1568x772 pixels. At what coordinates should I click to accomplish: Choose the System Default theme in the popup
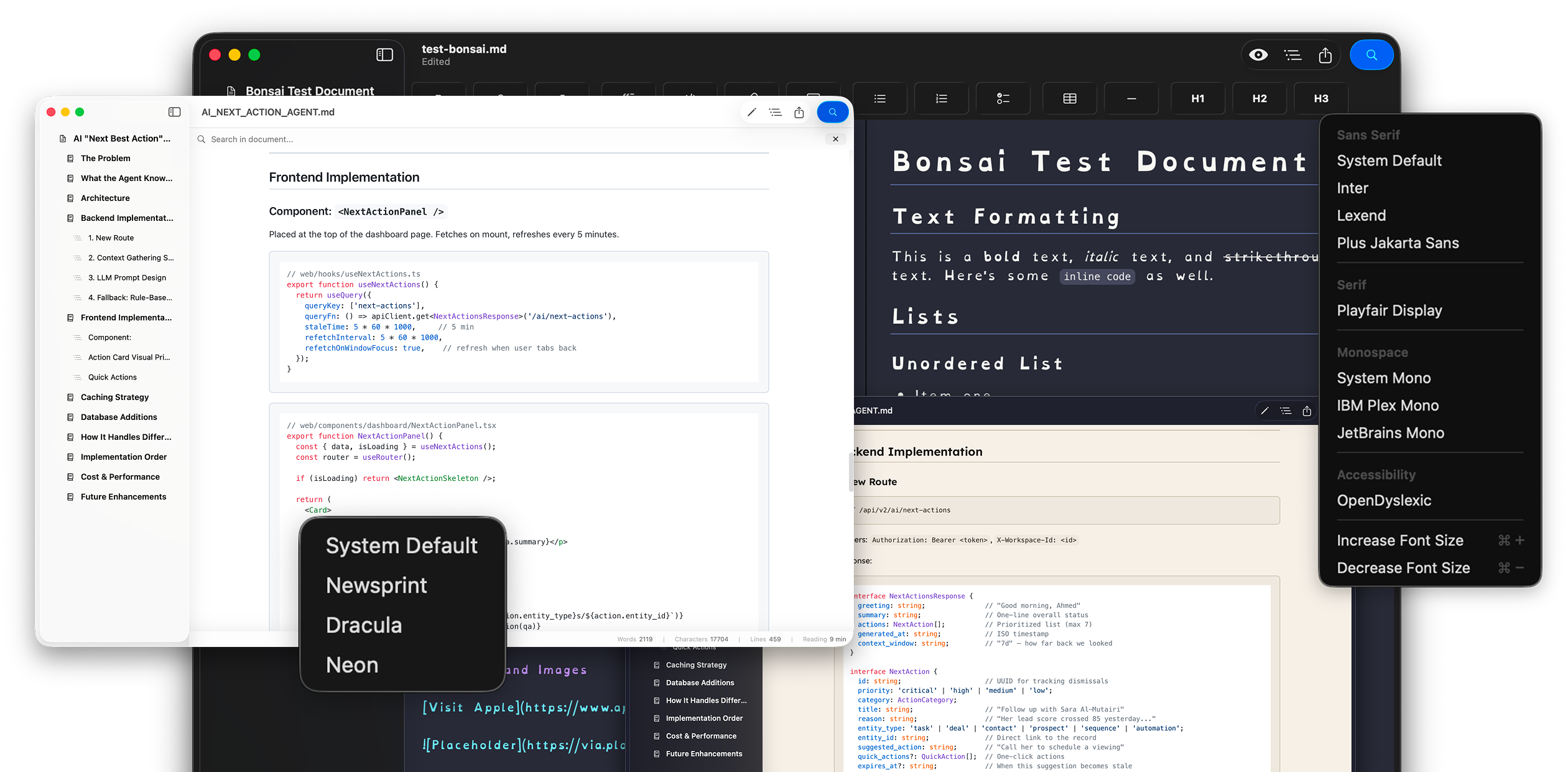(x=402, y=546)
